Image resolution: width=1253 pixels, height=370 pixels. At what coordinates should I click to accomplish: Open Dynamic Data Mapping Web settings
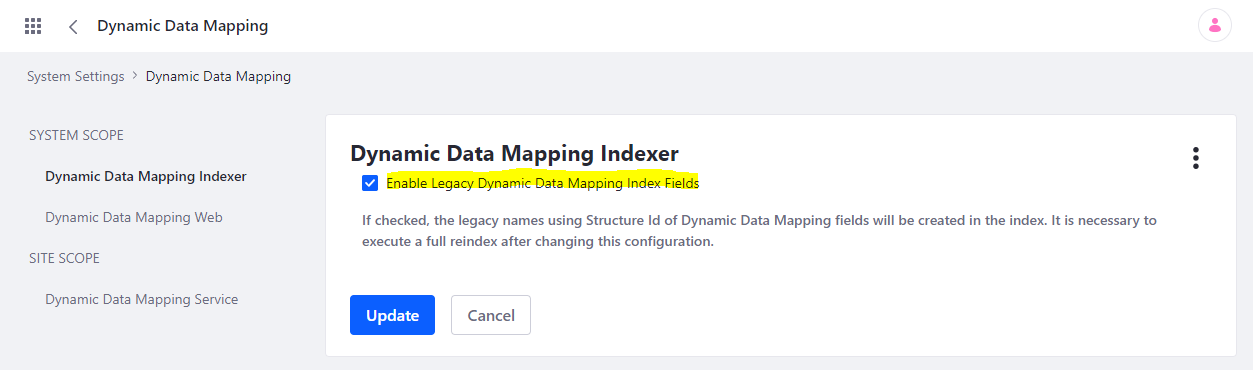coord(134,217)
